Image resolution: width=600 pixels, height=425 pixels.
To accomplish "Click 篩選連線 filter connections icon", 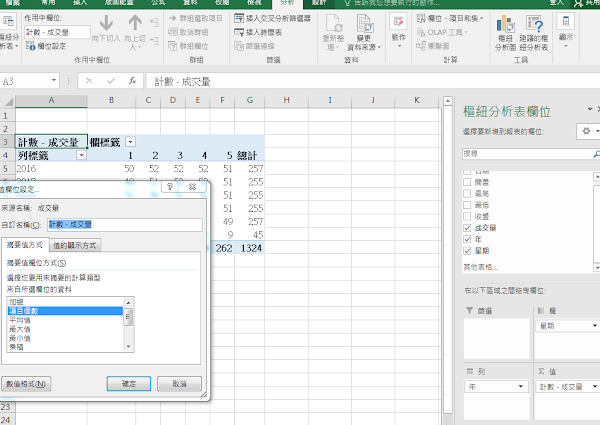I will click(x=239, y=46).
